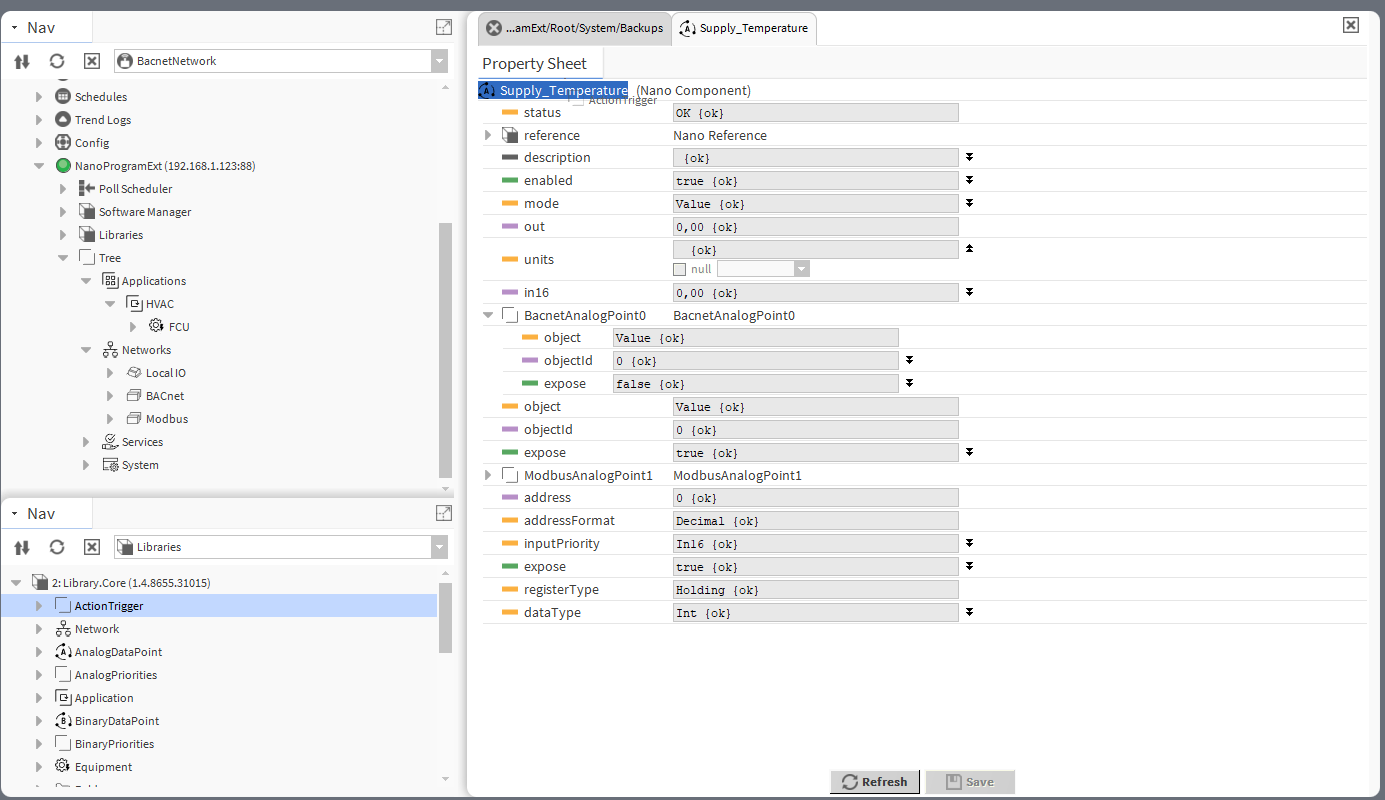Image resolution: width=1385 pixels, height=800 pixels.
Task: Select the FCU gear icon in the tree
Action: pos(156,326)
